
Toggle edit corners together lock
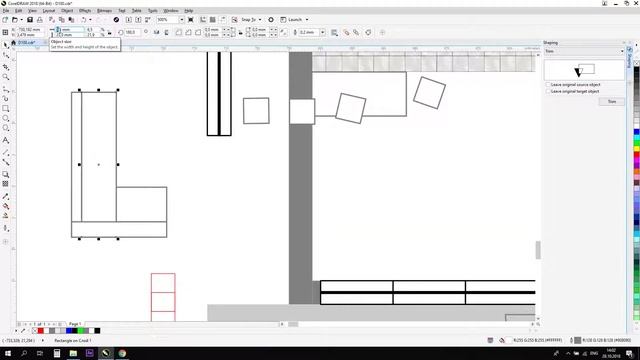click(240, 32)
